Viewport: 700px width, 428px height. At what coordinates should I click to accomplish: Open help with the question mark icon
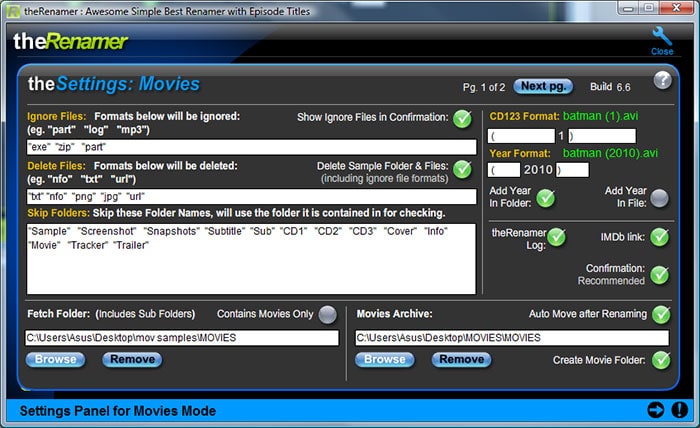coord(662,80)
